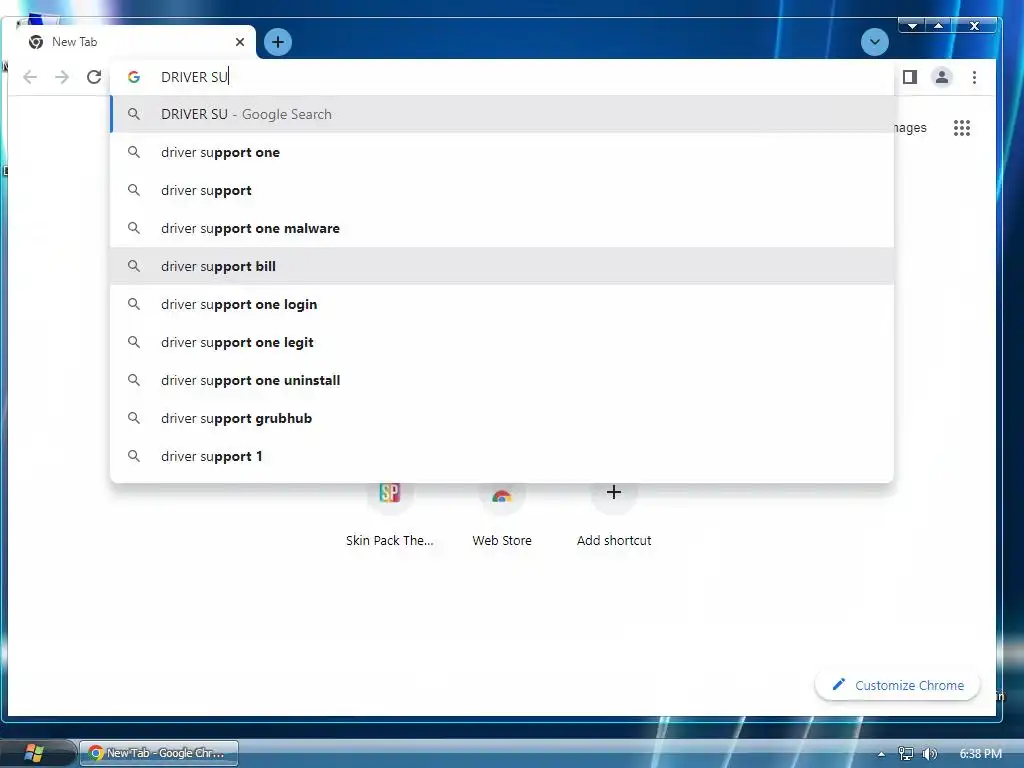Open the volume speaker tray icon
Screen dimensions: 1024x768
[x=929, y=754]
